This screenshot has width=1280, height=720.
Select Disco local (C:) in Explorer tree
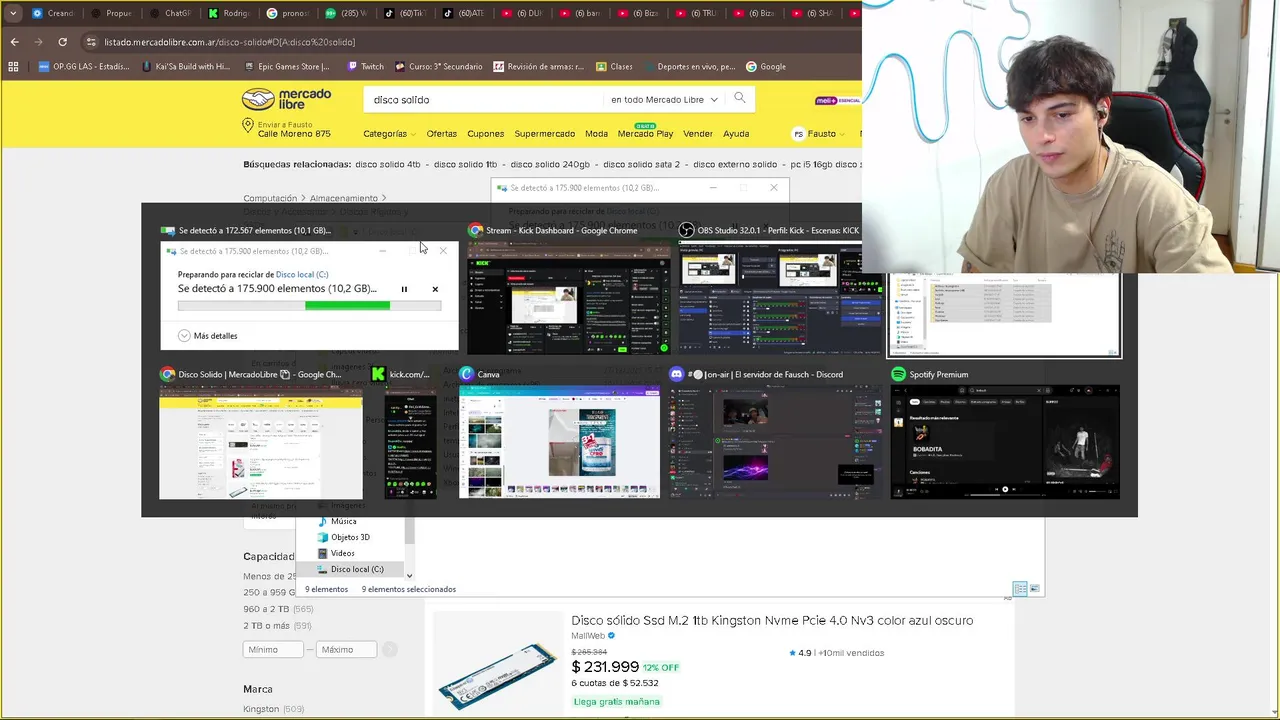point(350,569)
